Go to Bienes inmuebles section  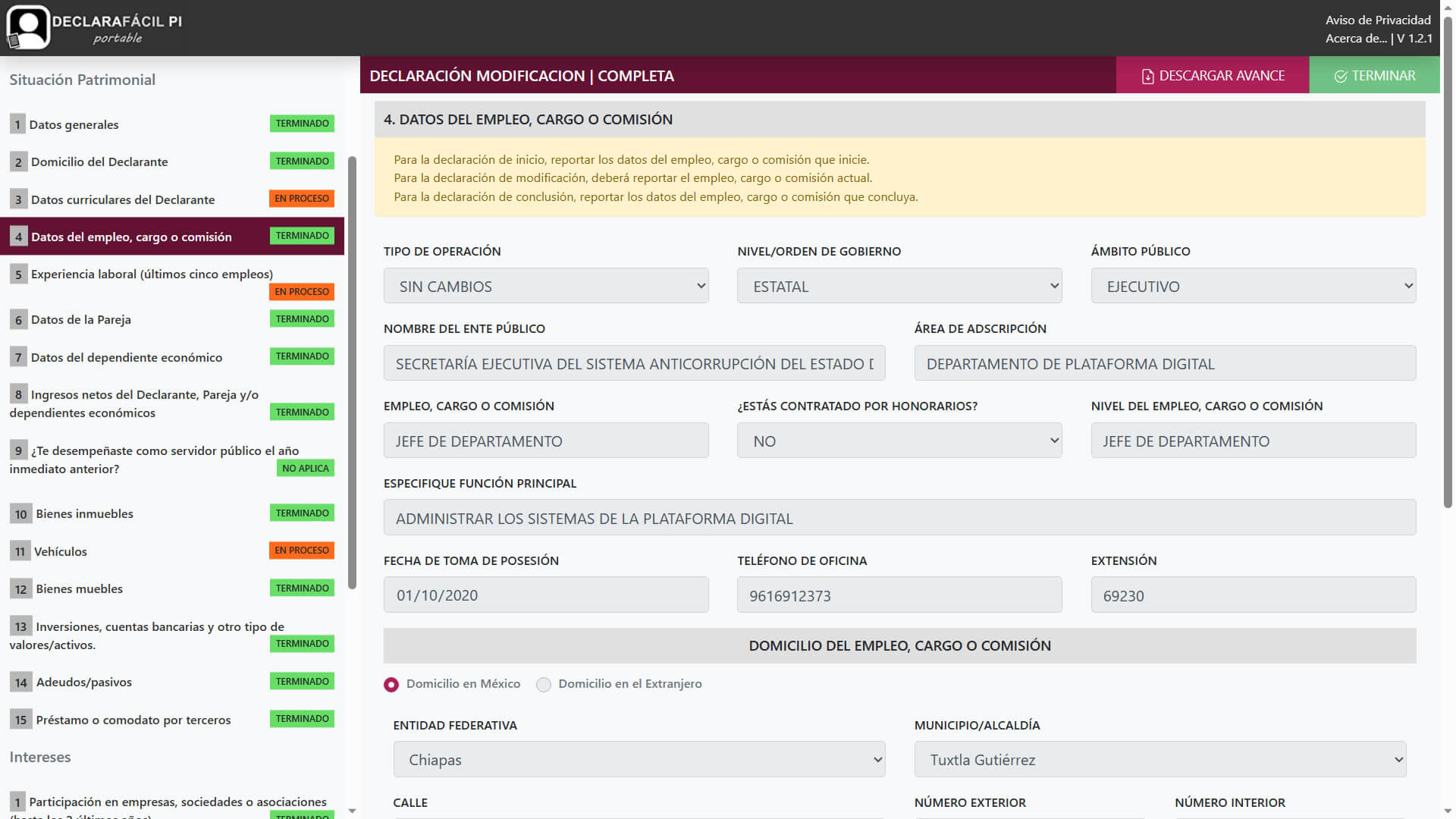point(172,513)
